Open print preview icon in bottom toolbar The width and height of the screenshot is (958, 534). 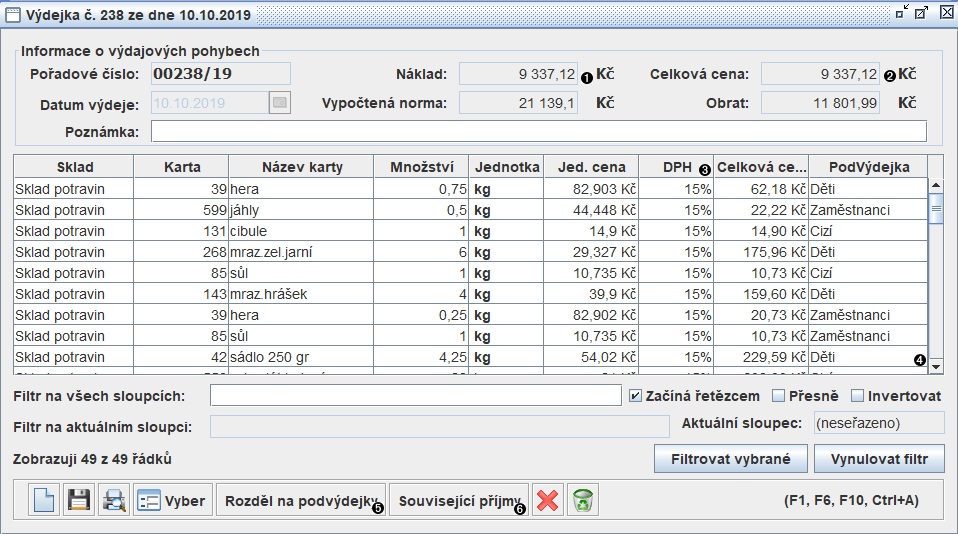pos(113,500)
